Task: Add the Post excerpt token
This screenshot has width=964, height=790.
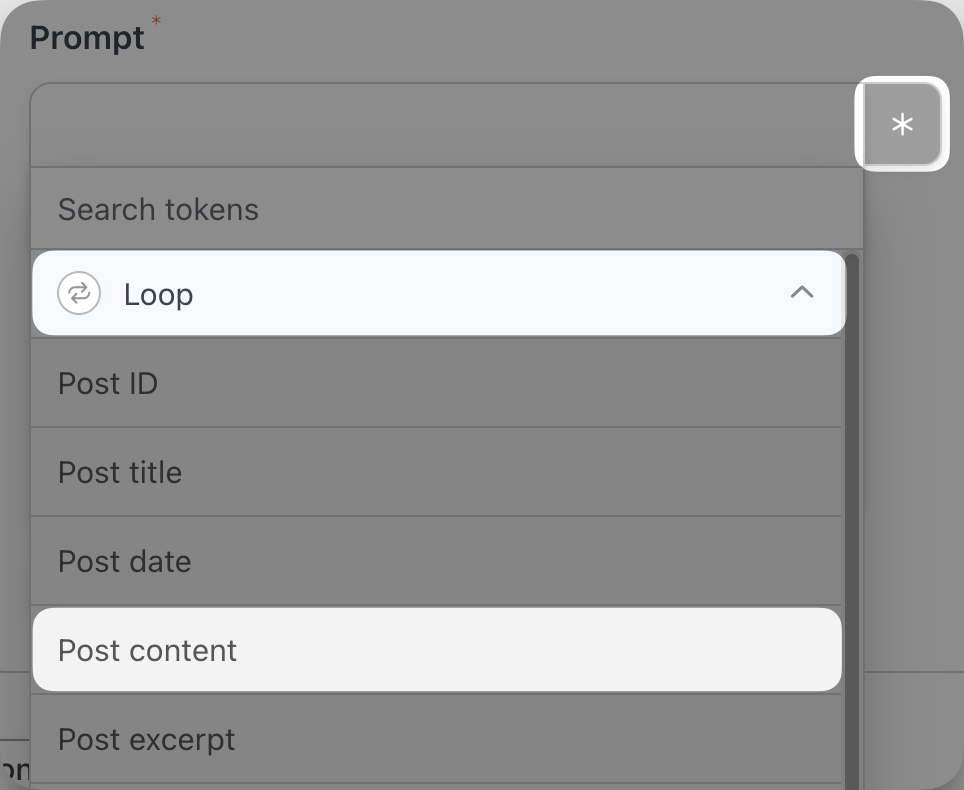Action: click(436, 739)
